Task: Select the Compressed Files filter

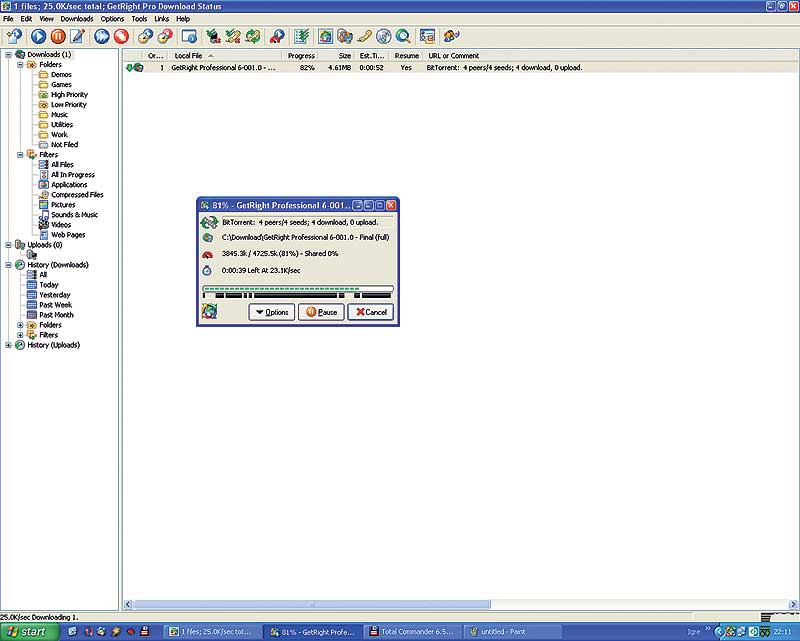Action: [x=77, y=195]
